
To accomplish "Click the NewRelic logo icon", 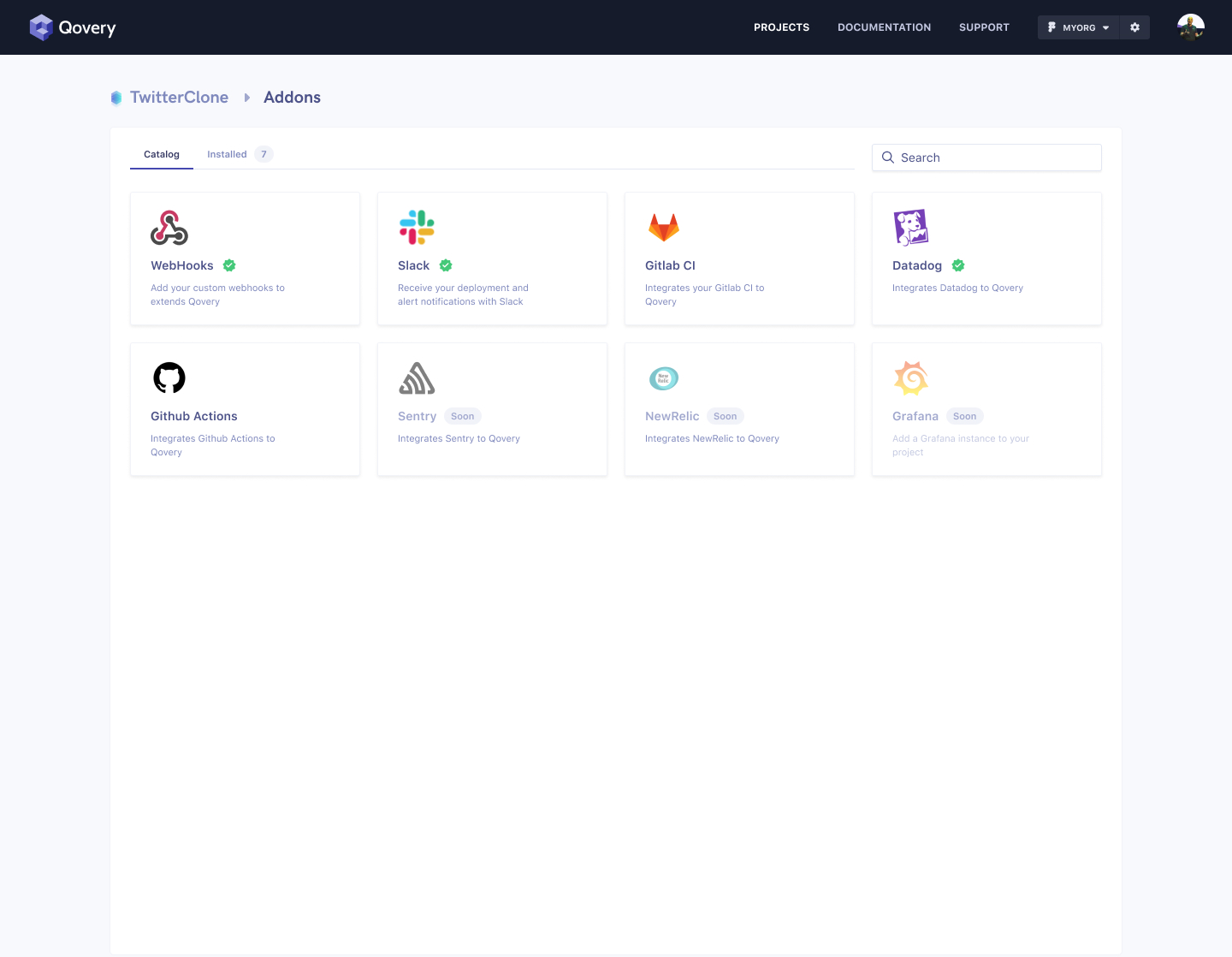I will [664, 378].
